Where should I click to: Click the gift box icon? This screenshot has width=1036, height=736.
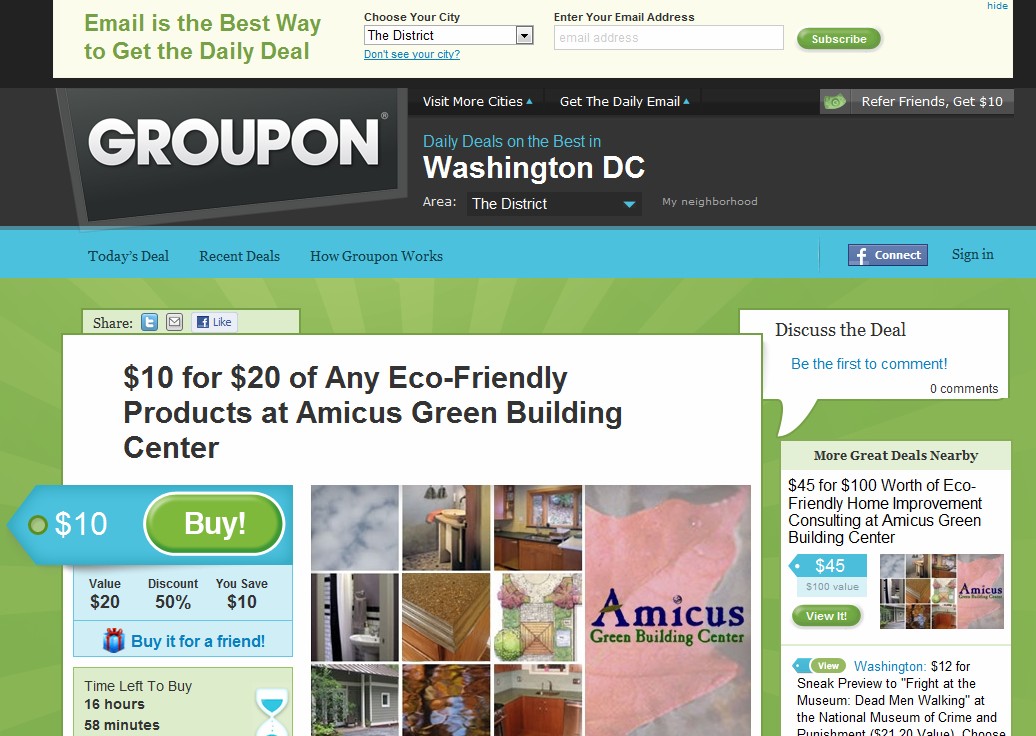114,640
